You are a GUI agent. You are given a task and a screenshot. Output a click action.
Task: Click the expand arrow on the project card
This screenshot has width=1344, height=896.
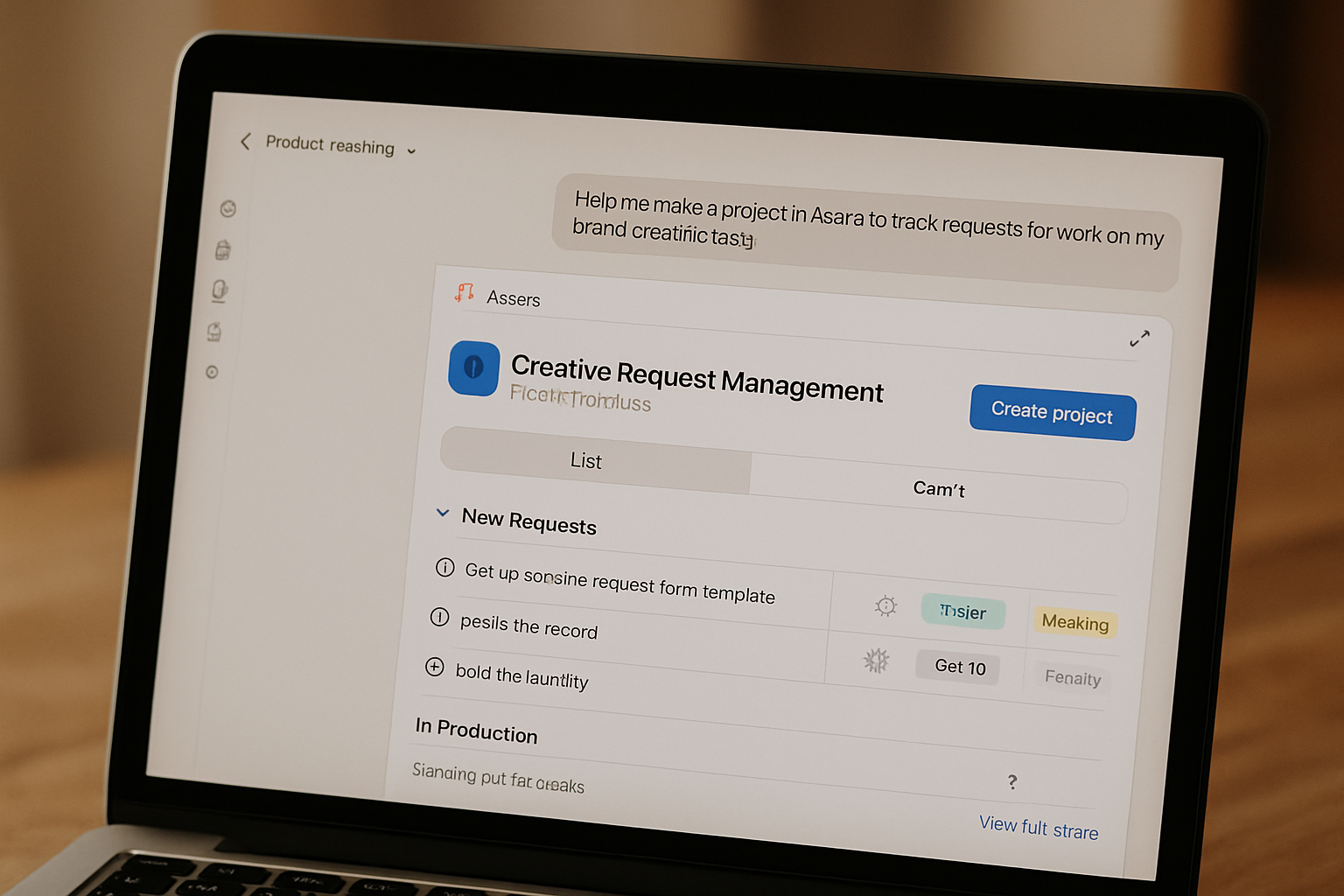[x=1140, y=337]
